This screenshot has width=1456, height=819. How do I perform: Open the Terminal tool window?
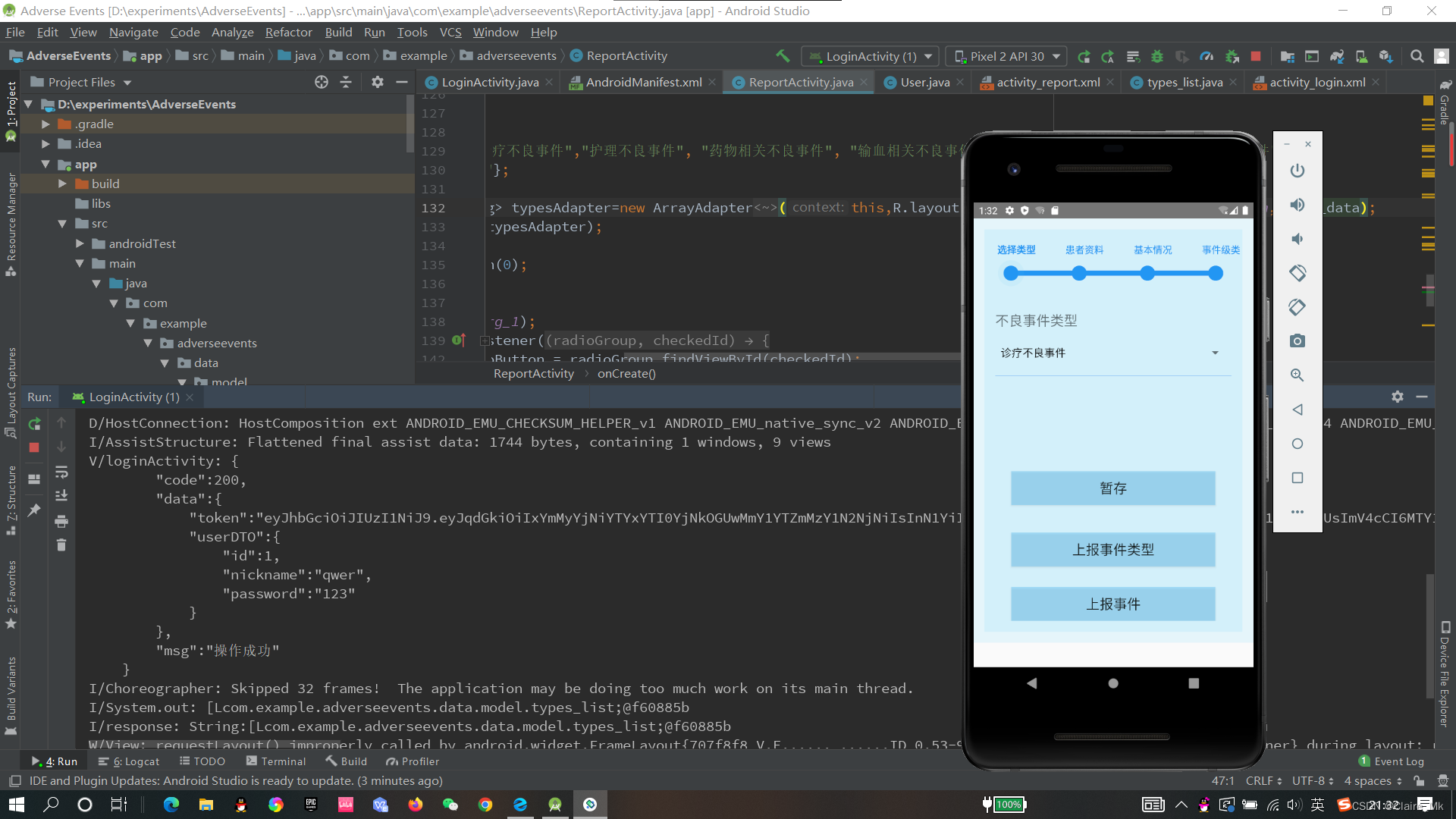tap(276, 761)
